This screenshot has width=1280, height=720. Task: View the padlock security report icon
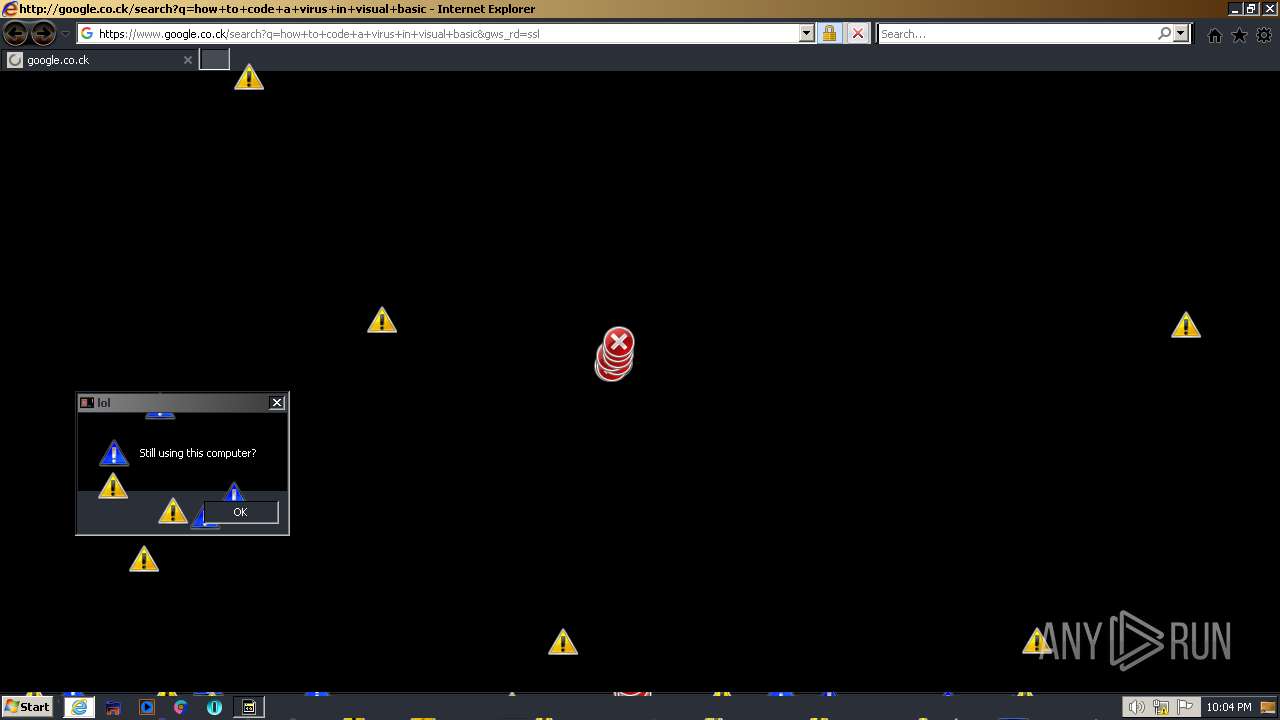(829, 34)
